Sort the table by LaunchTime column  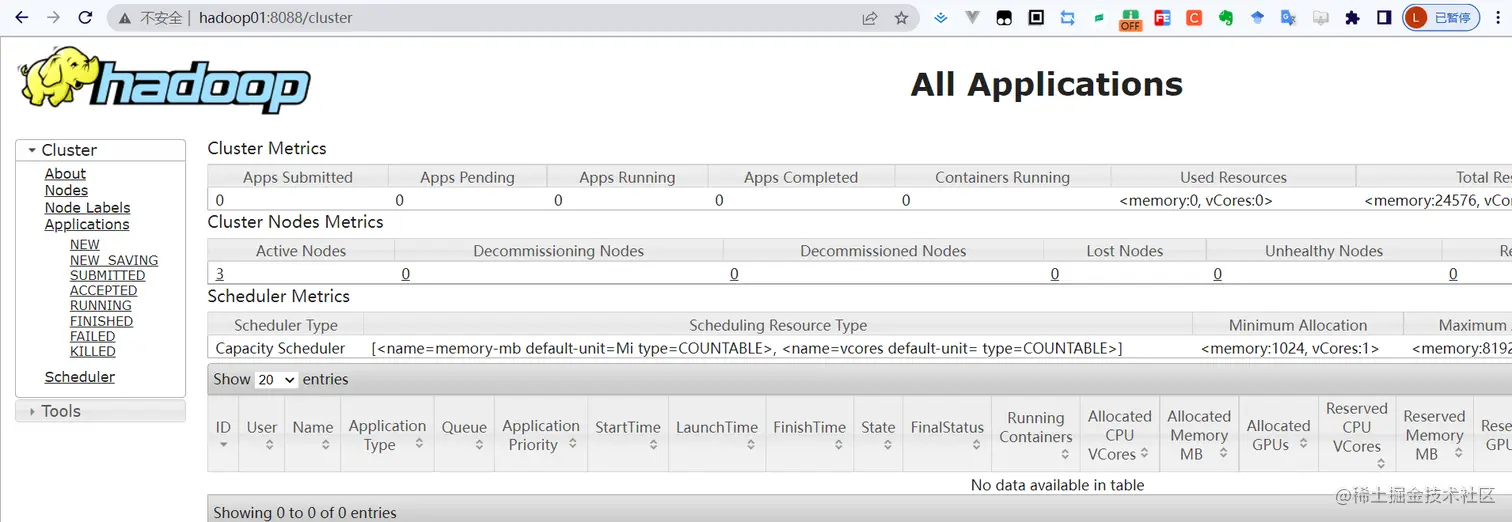pyautogui.click(x=717, y=434)
